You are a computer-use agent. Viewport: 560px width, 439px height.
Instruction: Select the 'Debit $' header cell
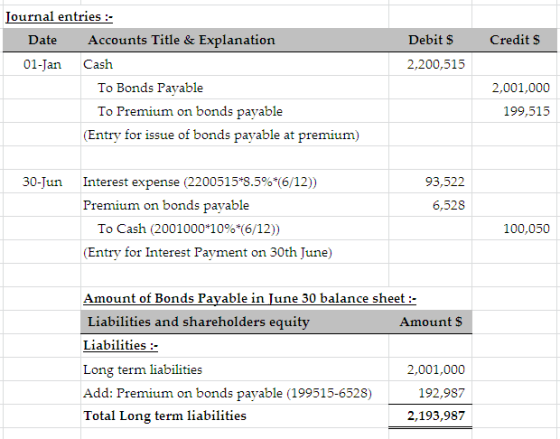[x=431, y=40]
